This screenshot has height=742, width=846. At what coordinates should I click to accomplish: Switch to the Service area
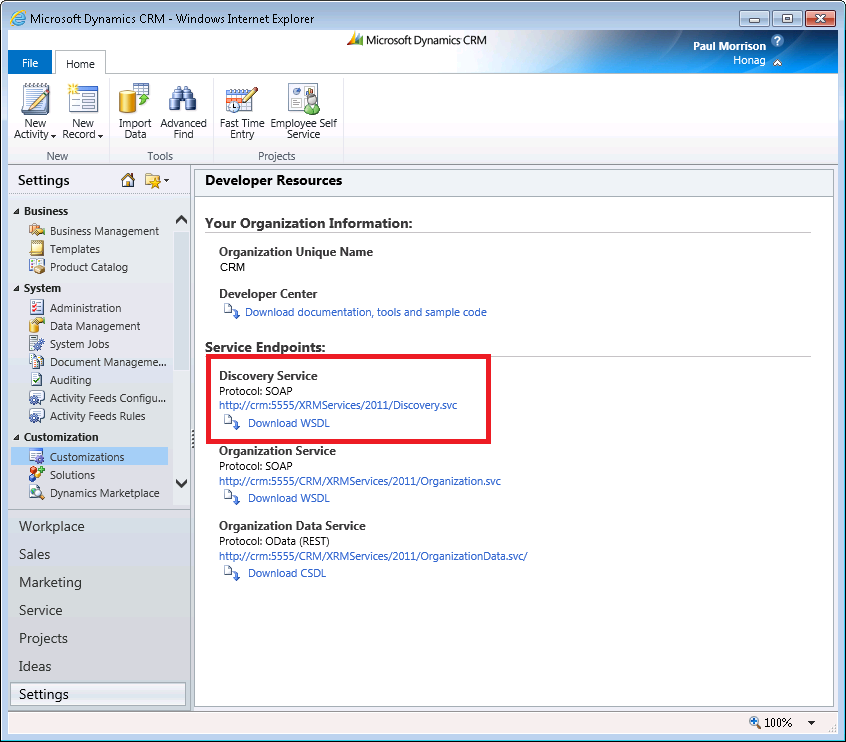(40, 610)
